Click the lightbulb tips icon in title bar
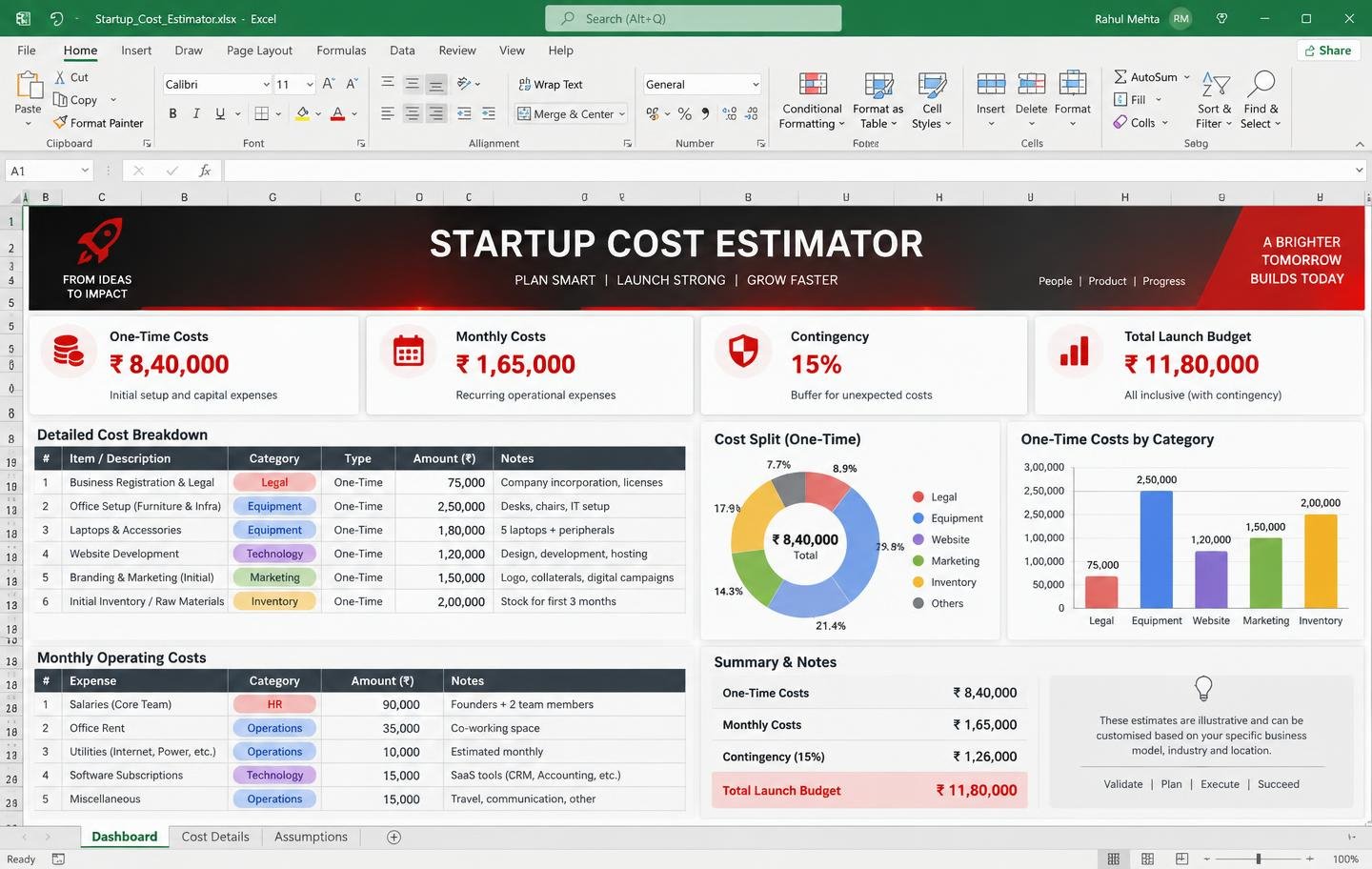Viewport: 1372px width, 869px height. 1222,18
